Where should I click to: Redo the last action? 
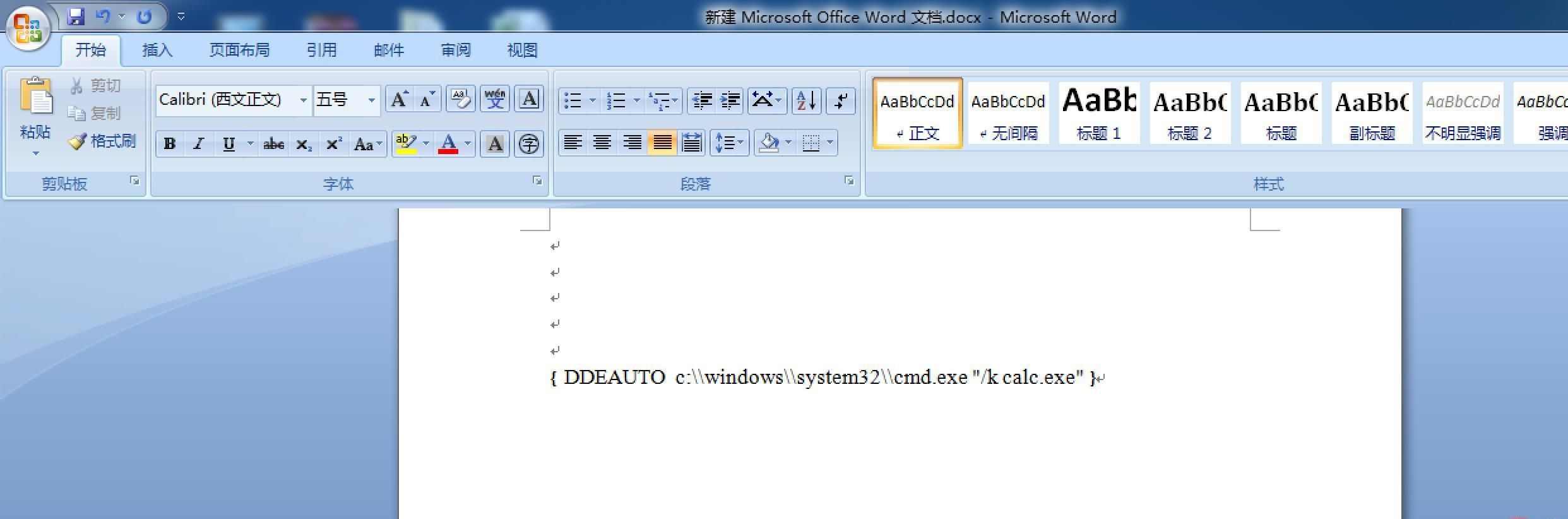[145, 17]
